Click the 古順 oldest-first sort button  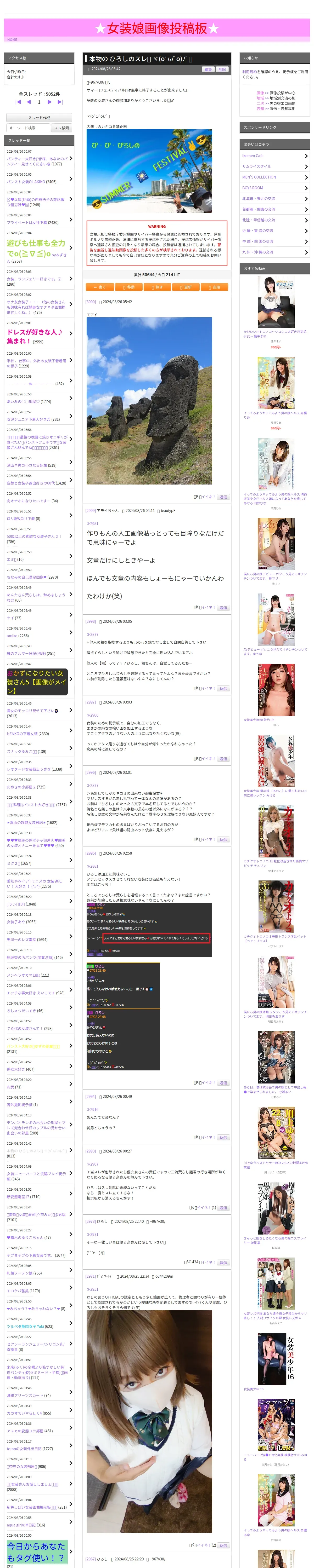[x=214, y=287]
